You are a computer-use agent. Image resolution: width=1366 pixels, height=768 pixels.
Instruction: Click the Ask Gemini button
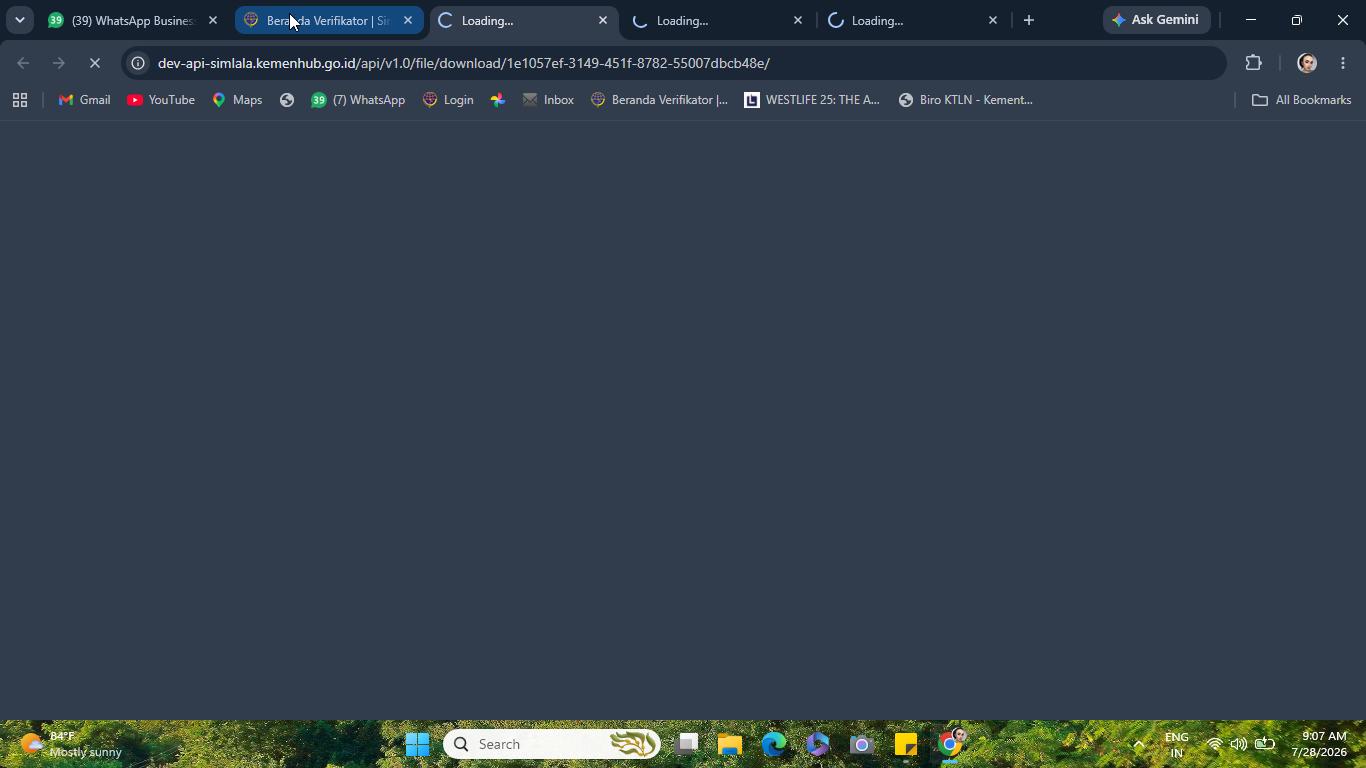tap(1156, 20)
